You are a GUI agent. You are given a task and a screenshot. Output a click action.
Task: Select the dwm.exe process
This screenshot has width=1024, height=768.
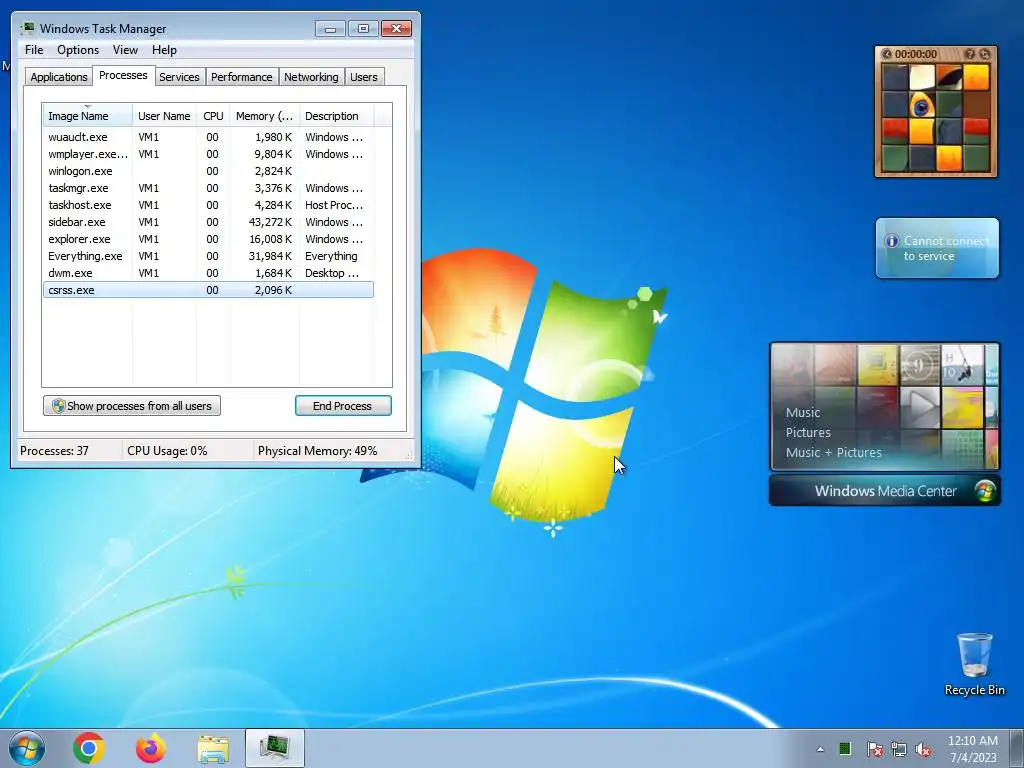click(208, 273)
